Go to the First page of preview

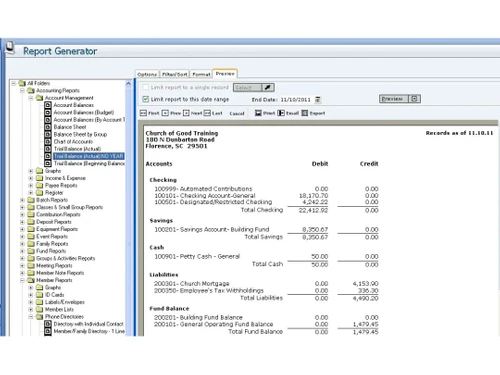click(150, 113)
